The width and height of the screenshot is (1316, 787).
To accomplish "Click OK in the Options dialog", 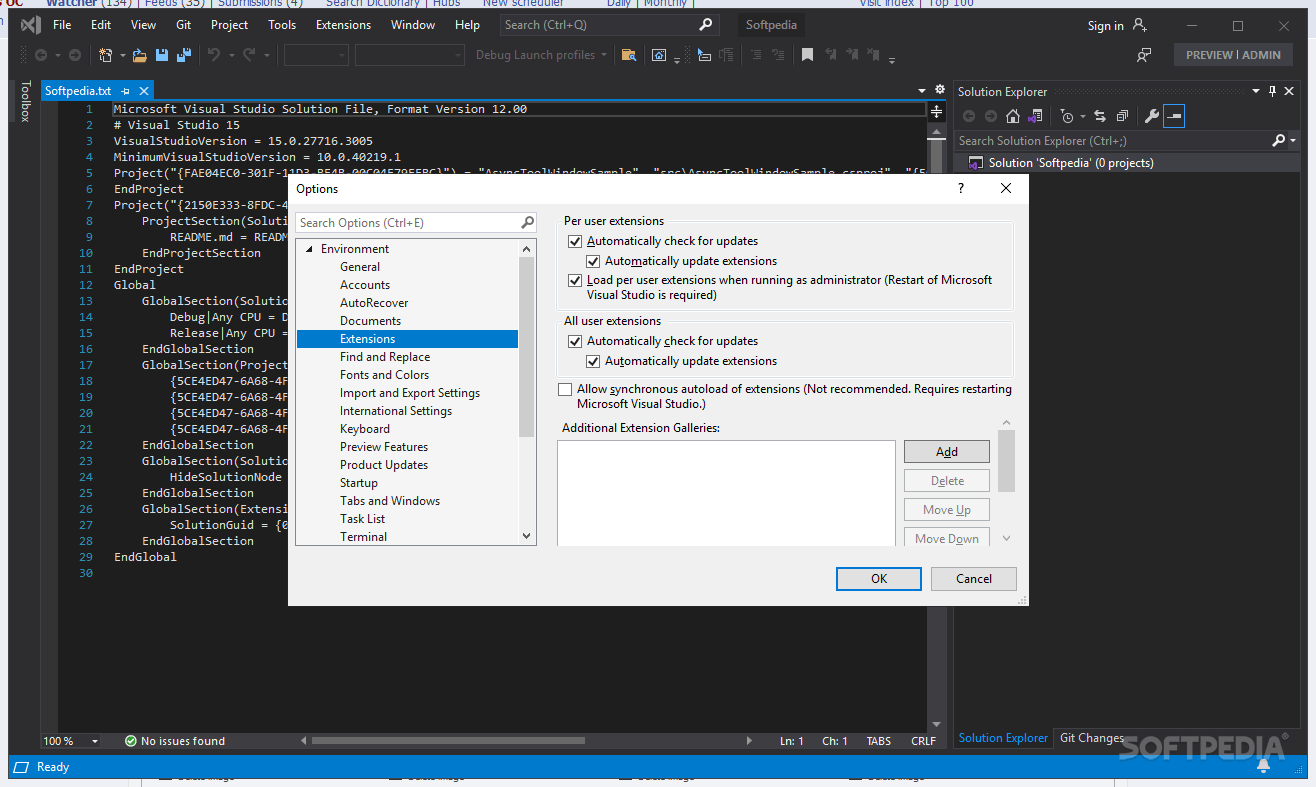I will click(x=878, y=578).
